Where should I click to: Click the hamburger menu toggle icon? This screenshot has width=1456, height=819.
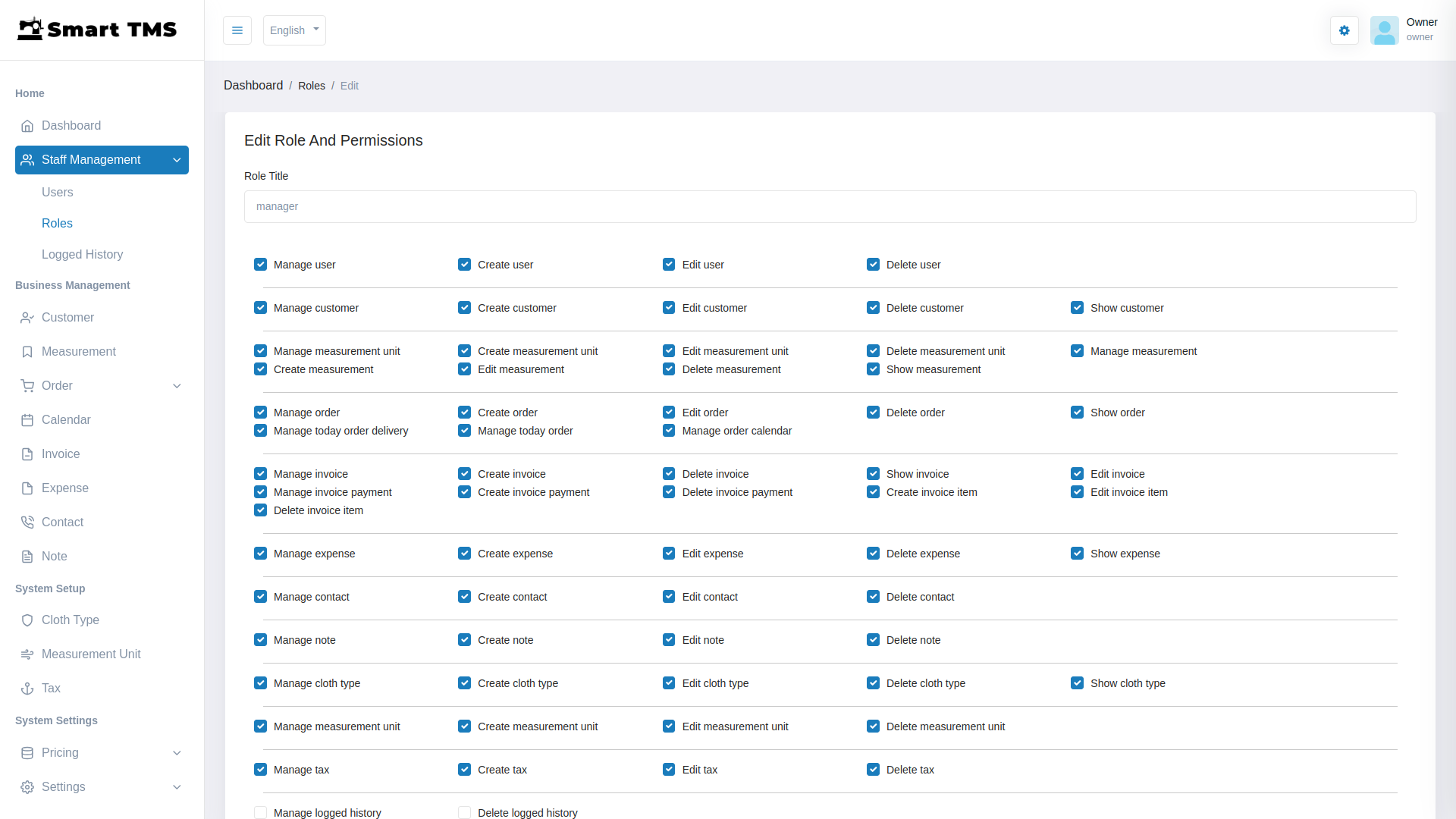[237, 30]
